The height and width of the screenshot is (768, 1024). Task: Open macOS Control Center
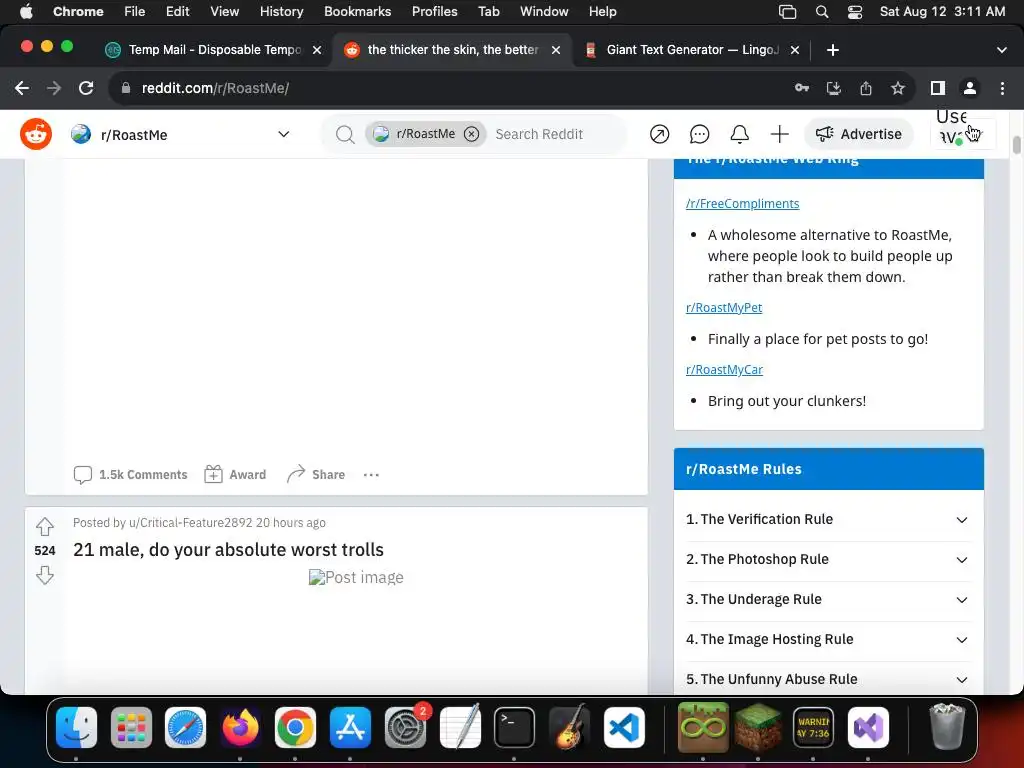click(x=855, y=12)
